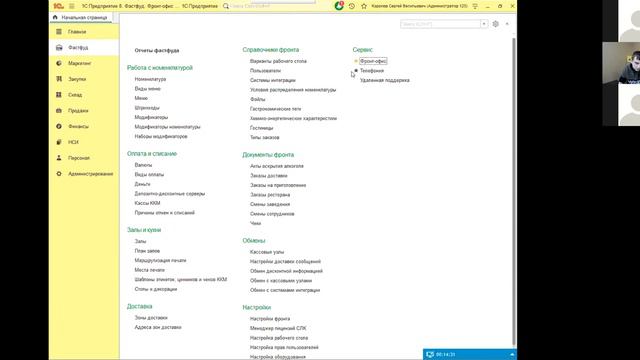Viewport: 640px width, 360px height.
Task: Open Отчеты фастфуда link
Action: coord(157,51)
